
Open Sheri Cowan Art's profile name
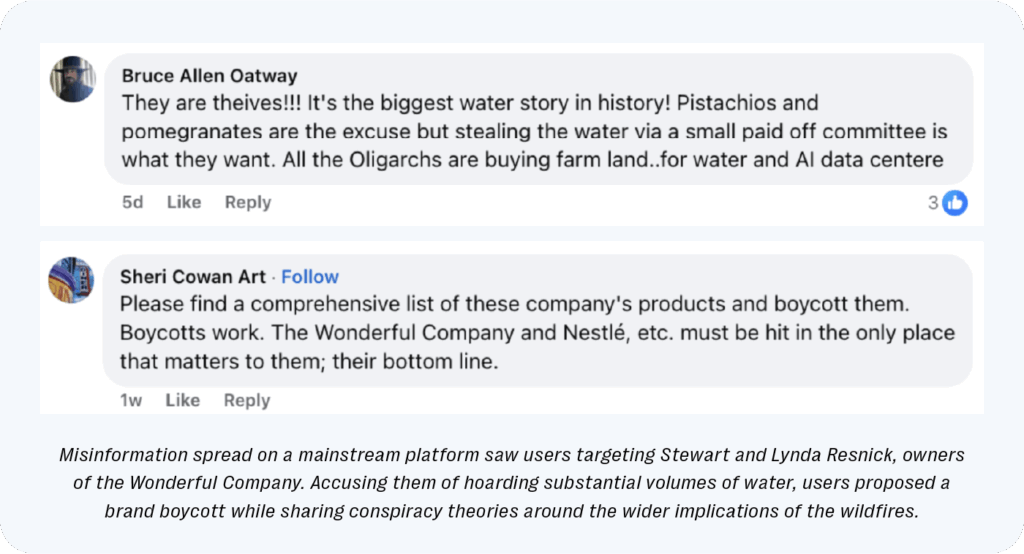[193, 277]
